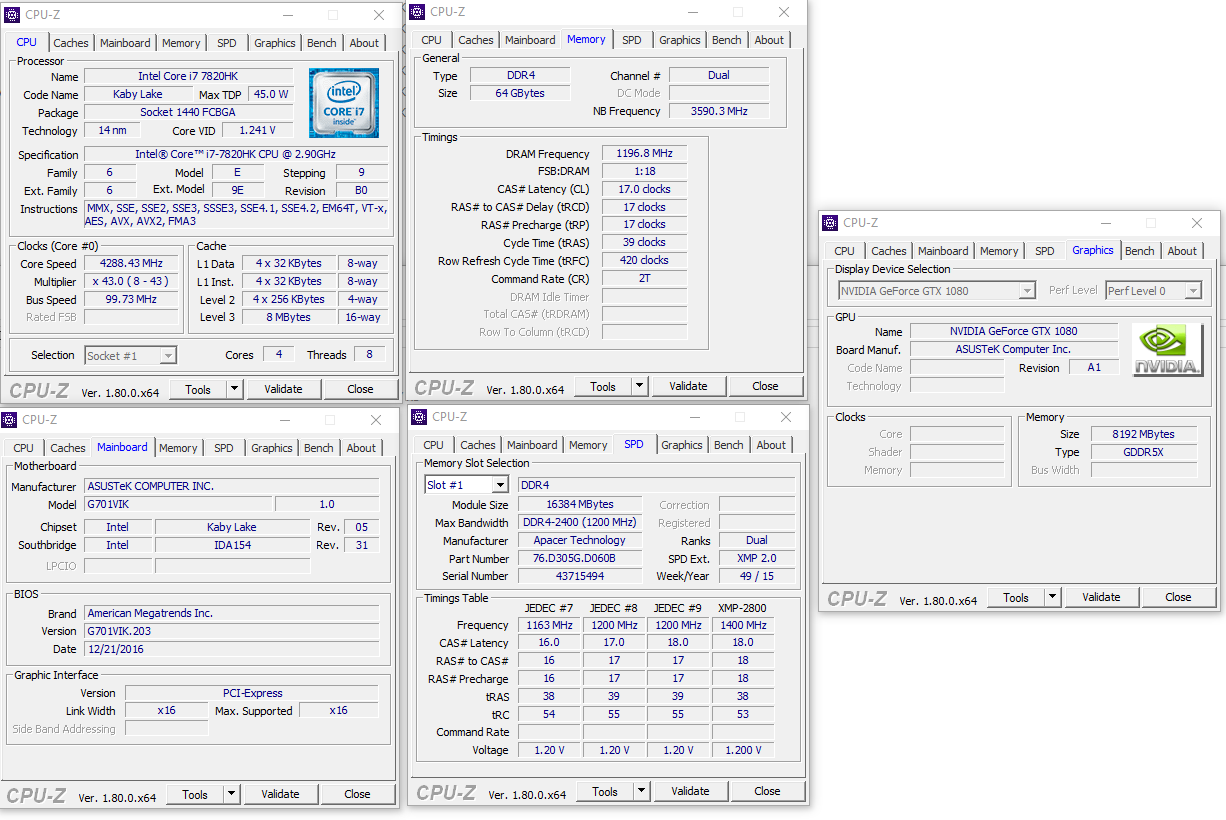Open the Slot #1 memory slot dropdown

467,485
